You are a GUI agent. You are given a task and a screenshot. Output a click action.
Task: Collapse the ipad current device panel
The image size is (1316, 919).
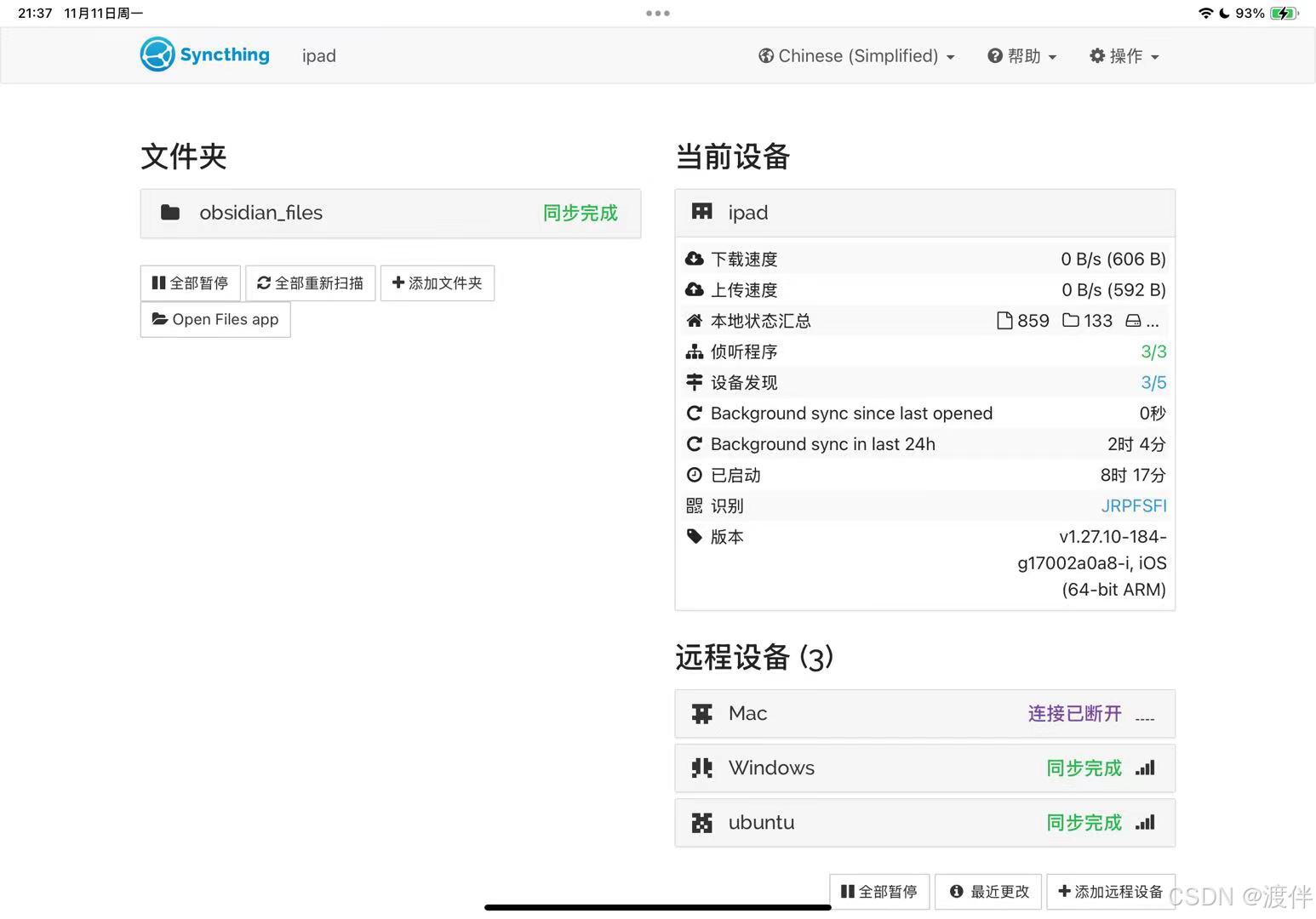click(x=925, y=213)
